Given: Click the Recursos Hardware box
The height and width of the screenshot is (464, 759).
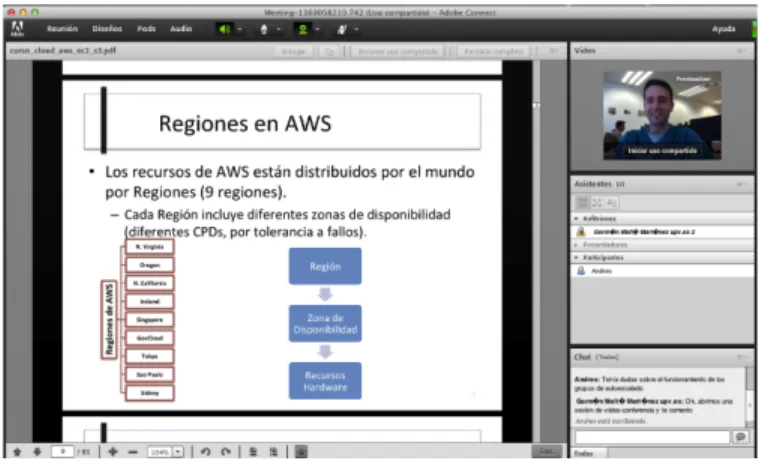Looking at the screenshot, I should pos(325,381).
